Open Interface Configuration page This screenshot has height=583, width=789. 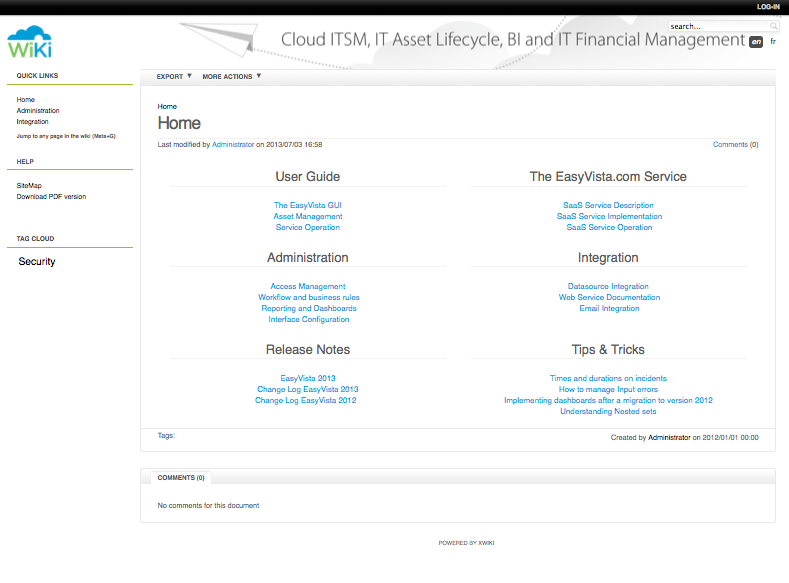coord(309,319)
